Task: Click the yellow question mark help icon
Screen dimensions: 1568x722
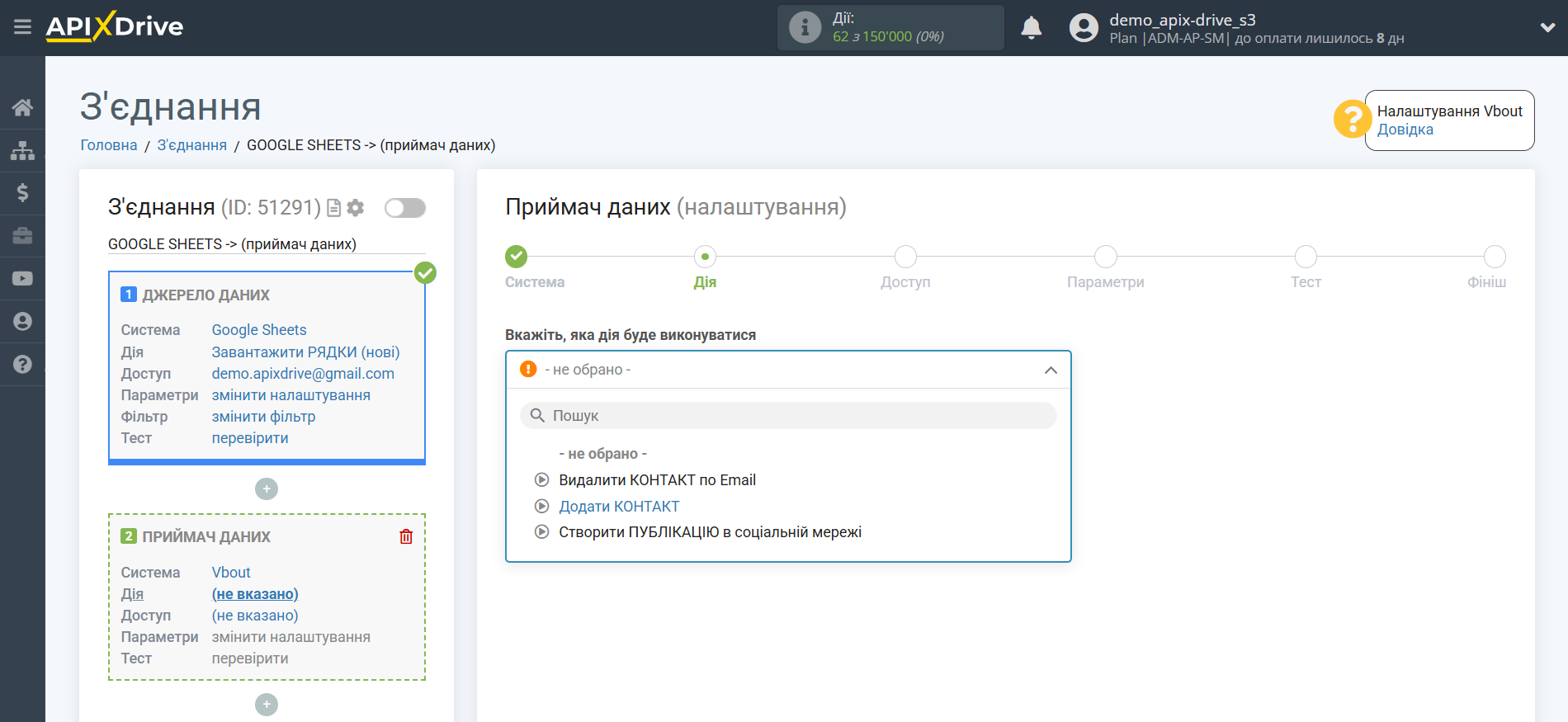Action: pyautogui.click(x=1351, y=120)
